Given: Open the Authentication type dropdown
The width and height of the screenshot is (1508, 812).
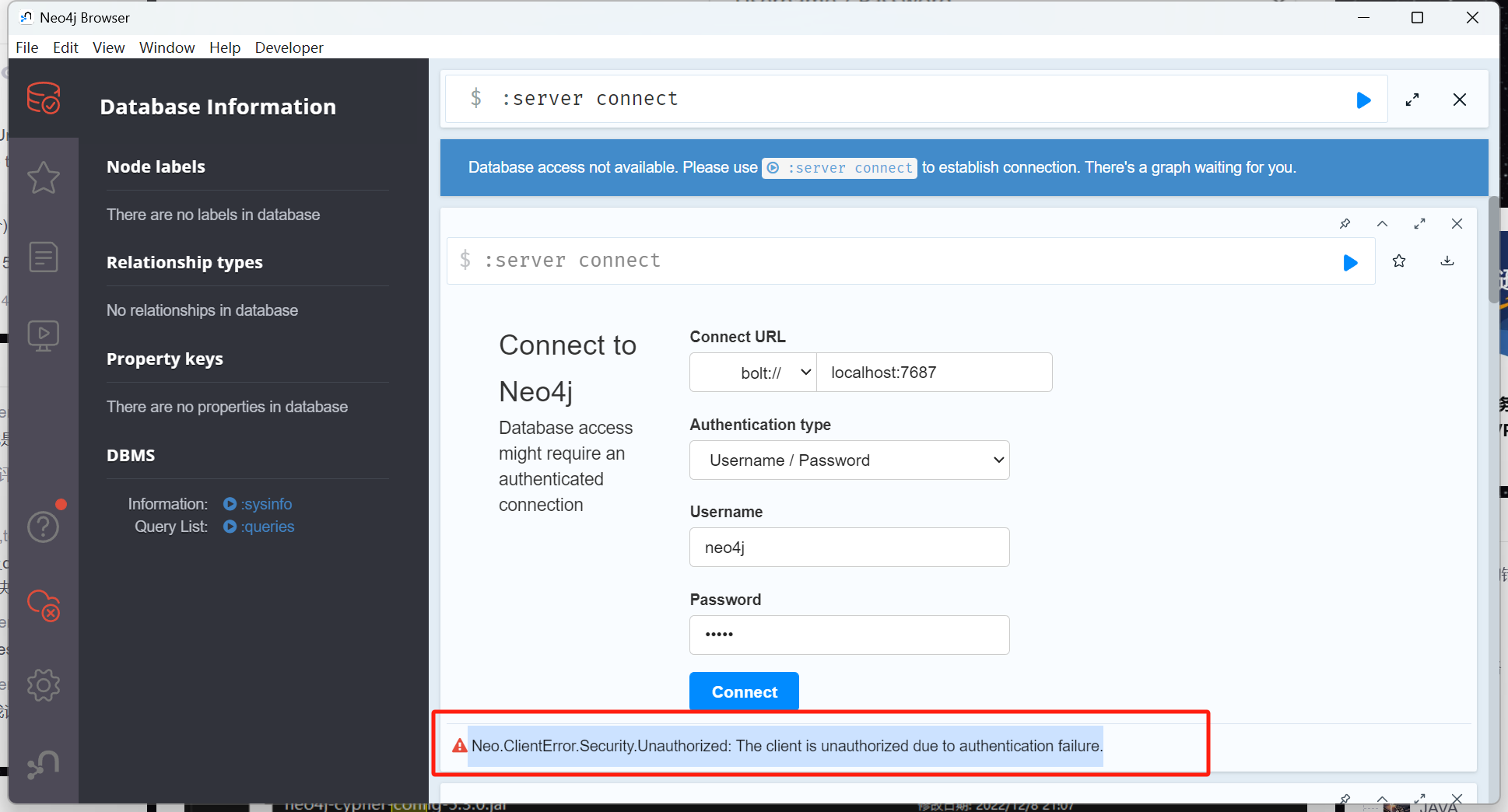Looking at the screenshot, I should (x=850, y=460).
